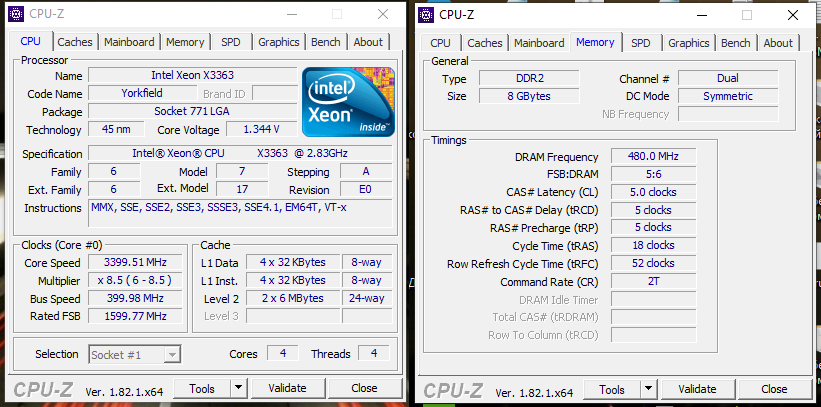
Task: Click the Package value Socket 771 LGA
Action: [193, 111]
